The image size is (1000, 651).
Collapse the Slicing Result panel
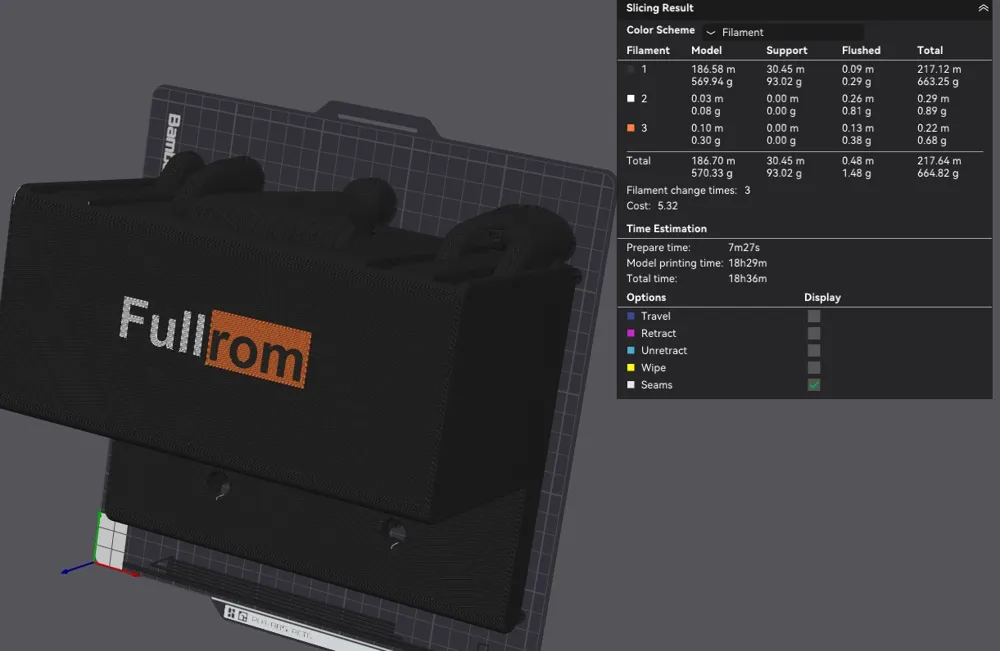point(983,8)
